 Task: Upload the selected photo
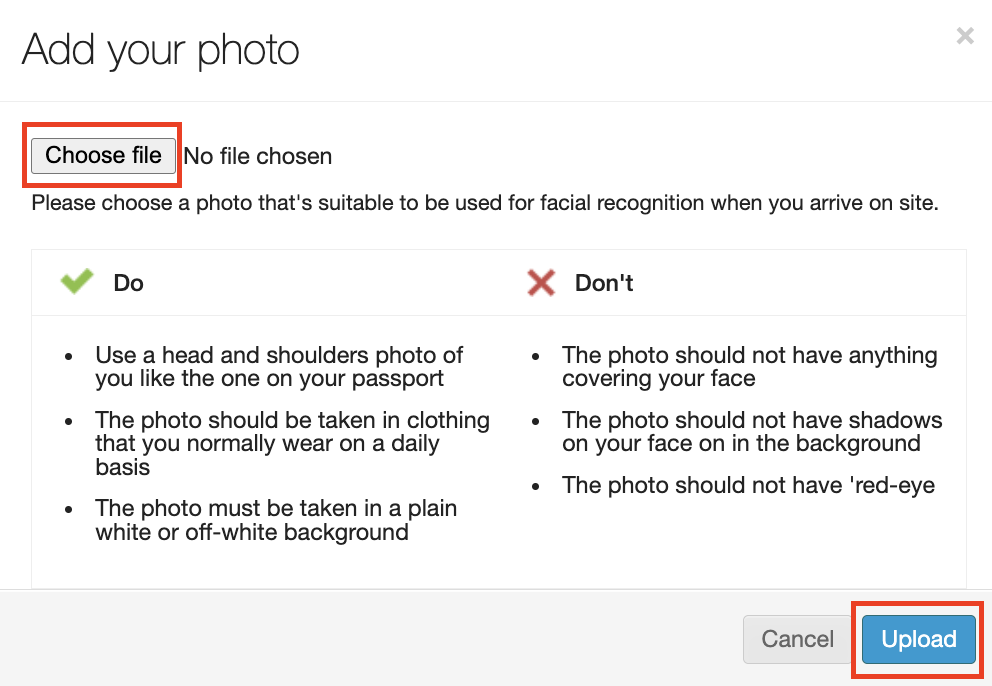(918, 639)
